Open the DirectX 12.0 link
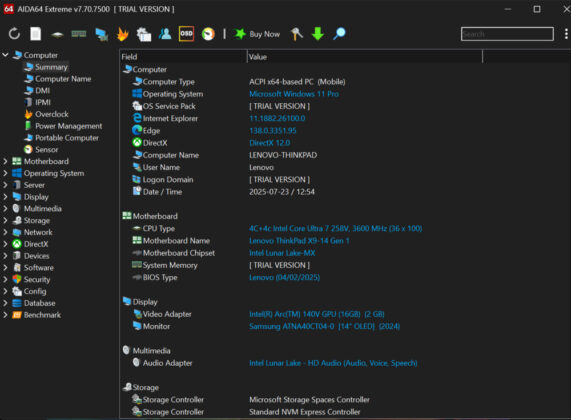The width and height of the screenshot is (571, 420). (x=269, y=143)
